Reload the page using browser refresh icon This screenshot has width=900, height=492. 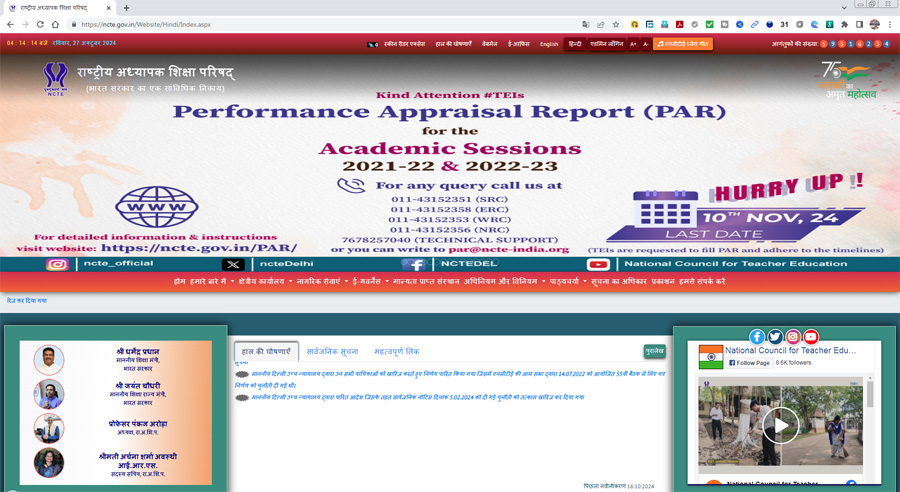(x=41, y=24)
